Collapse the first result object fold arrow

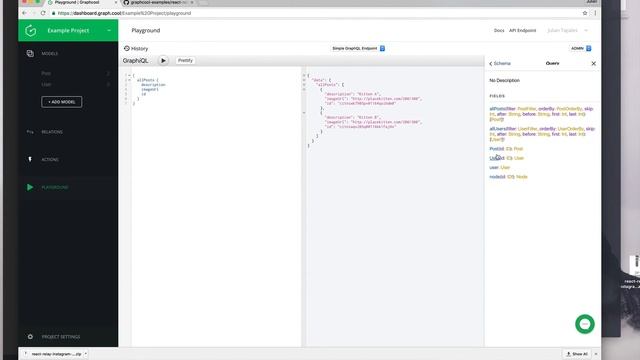pyautogui.click(x=304, y=89)
